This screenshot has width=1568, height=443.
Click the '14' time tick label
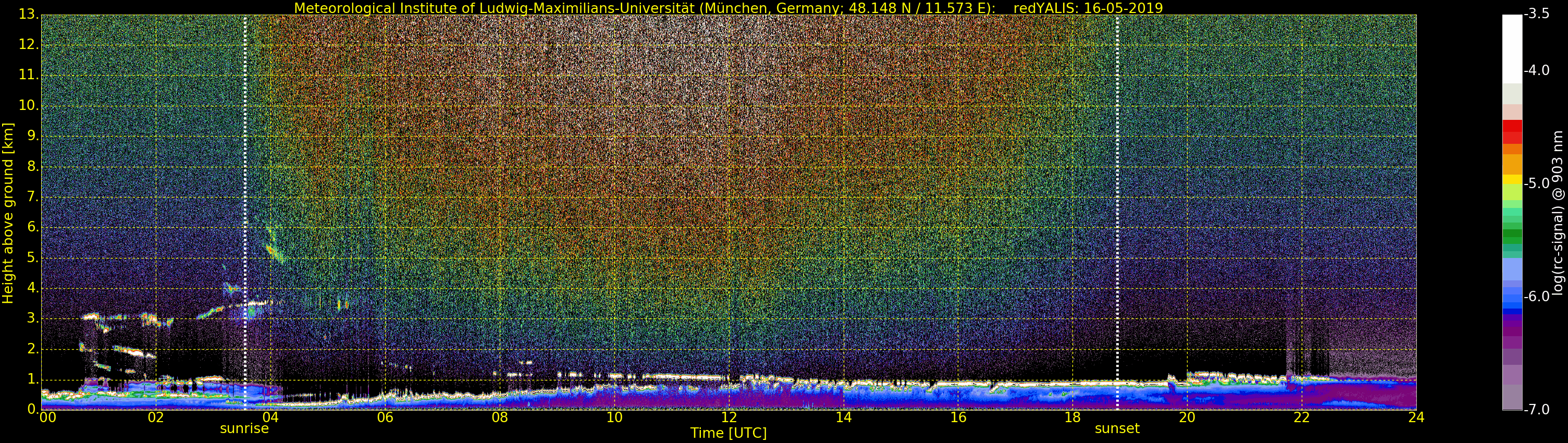(x=843, y=417)
